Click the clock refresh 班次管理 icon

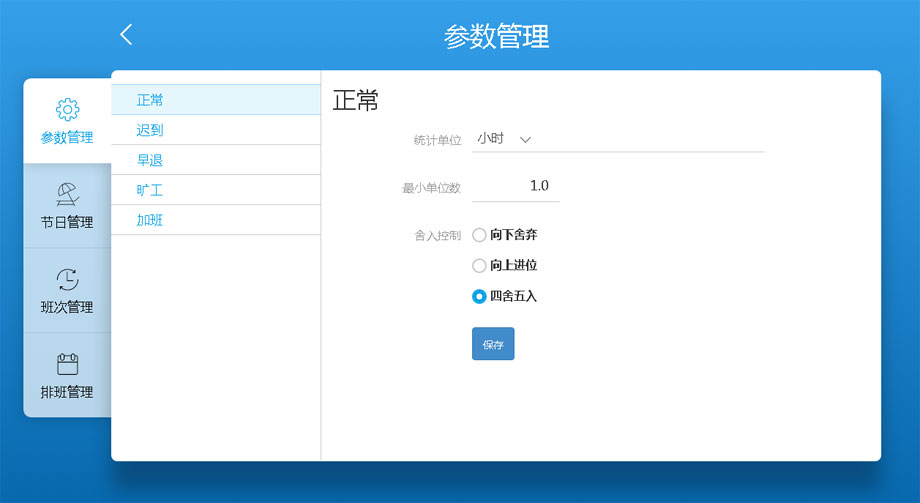click(x=67, y=279)
